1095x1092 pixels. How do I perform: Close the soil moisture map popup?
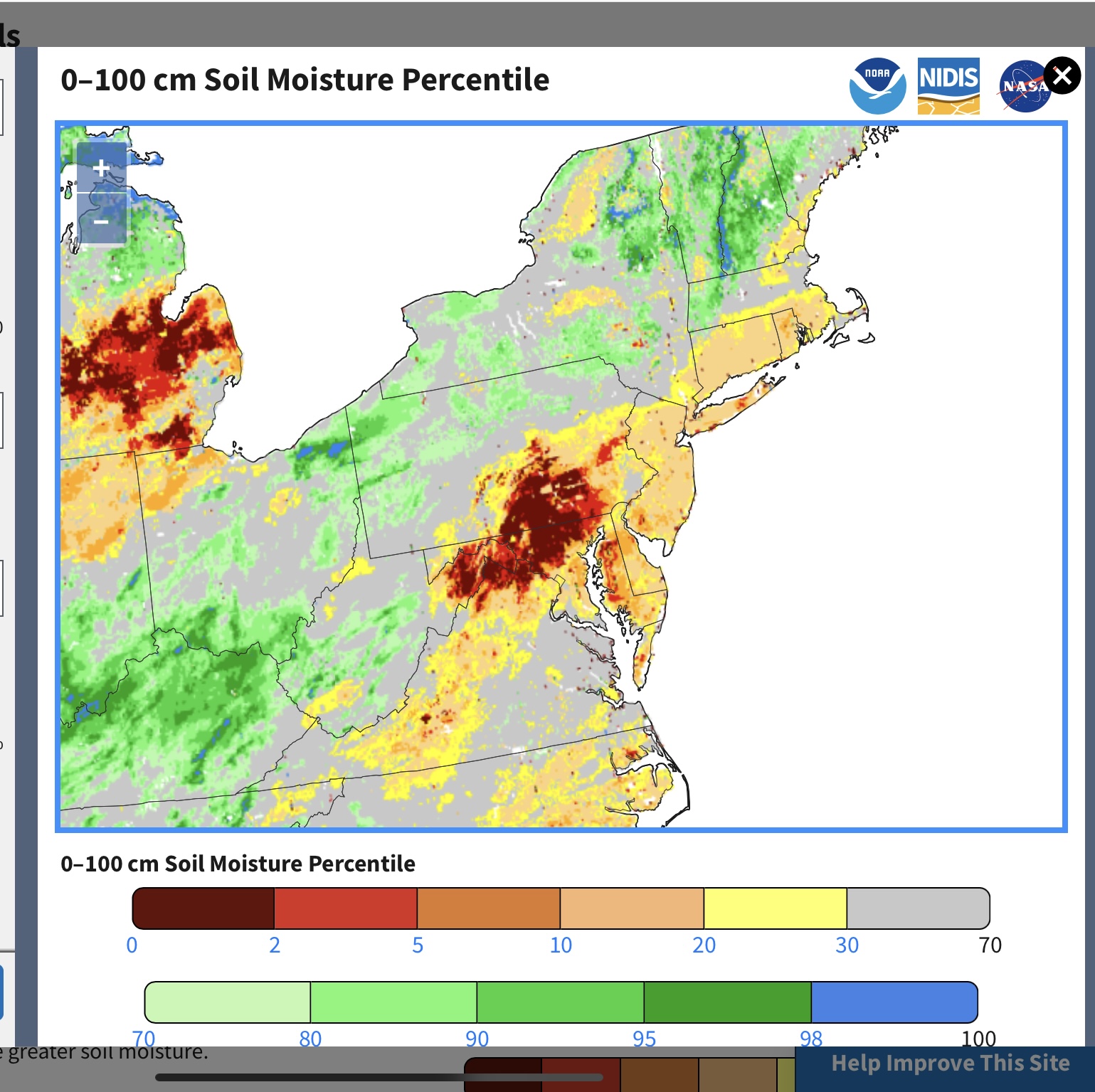(1062, 75)
